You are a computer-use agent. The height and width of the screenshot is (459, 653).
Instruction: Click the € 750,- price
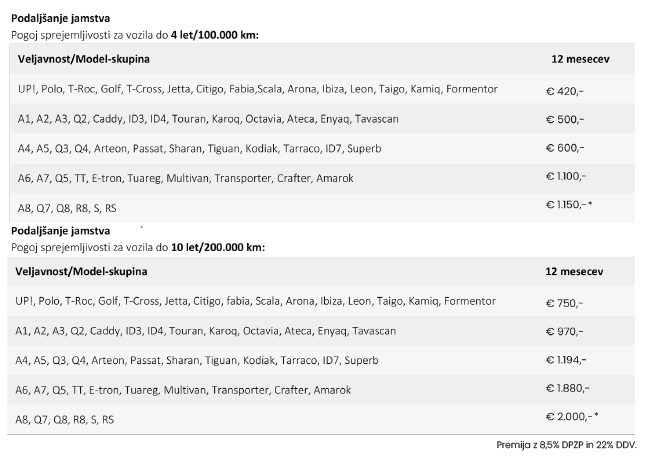pos(565,303)
